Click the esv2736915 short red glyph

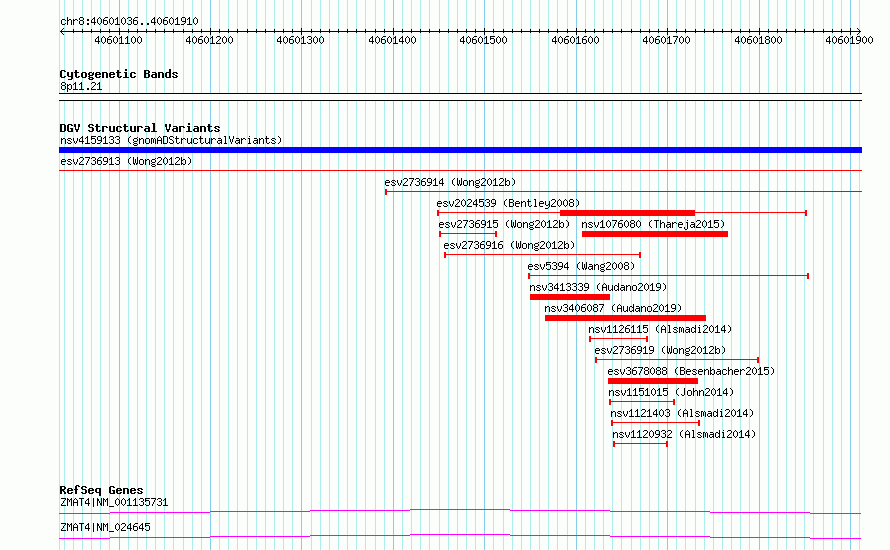[468, 234]
